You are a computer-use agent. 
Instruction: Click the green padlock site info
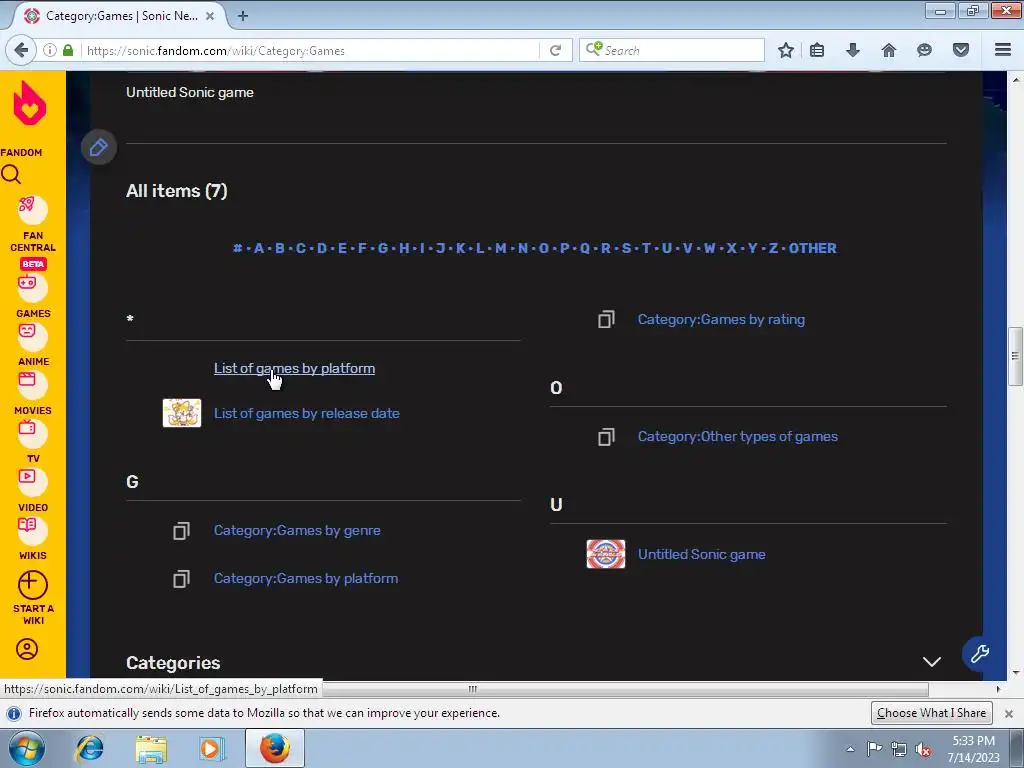(x=68, y=50)
